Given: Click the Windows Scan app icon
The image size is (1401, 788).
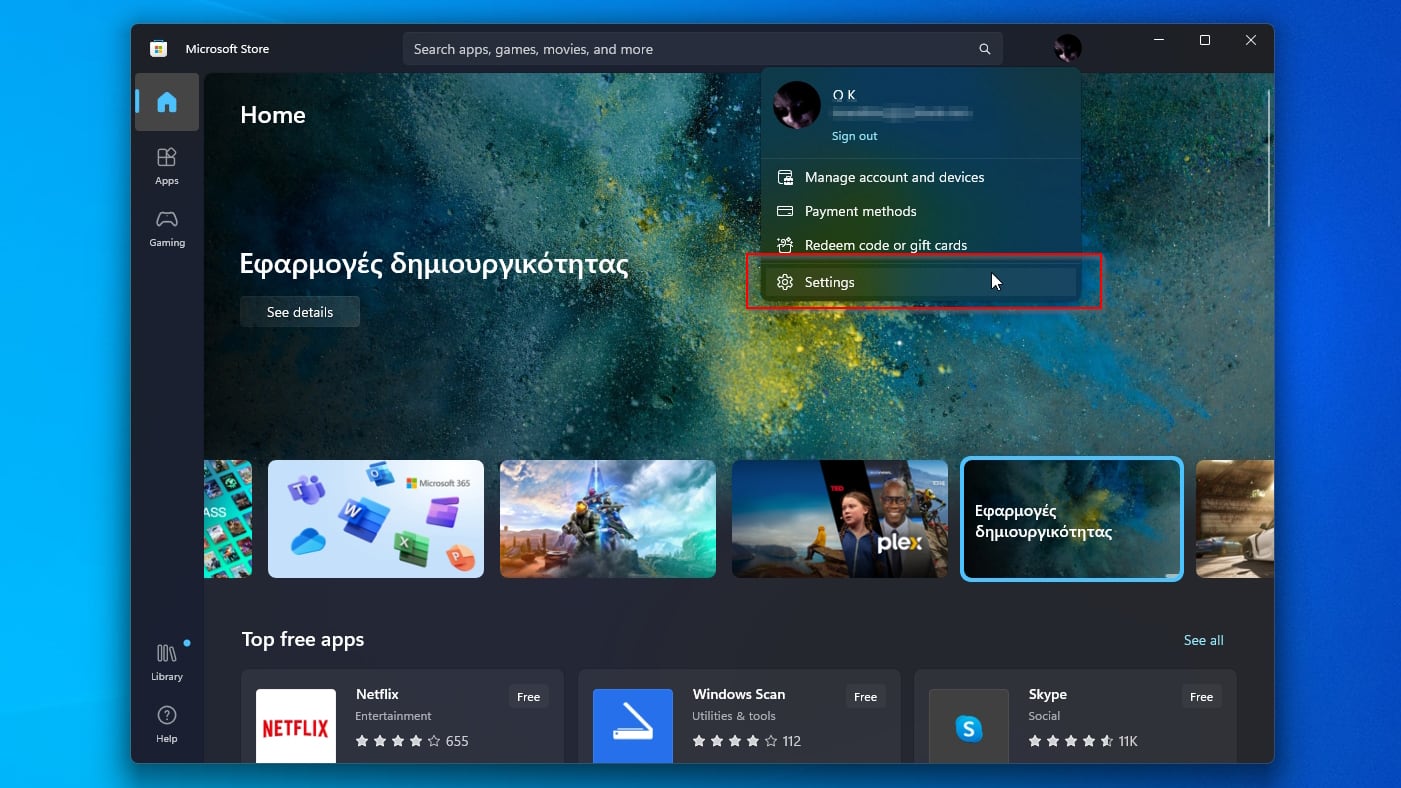Looking at the screenshot, I should 633,727.
